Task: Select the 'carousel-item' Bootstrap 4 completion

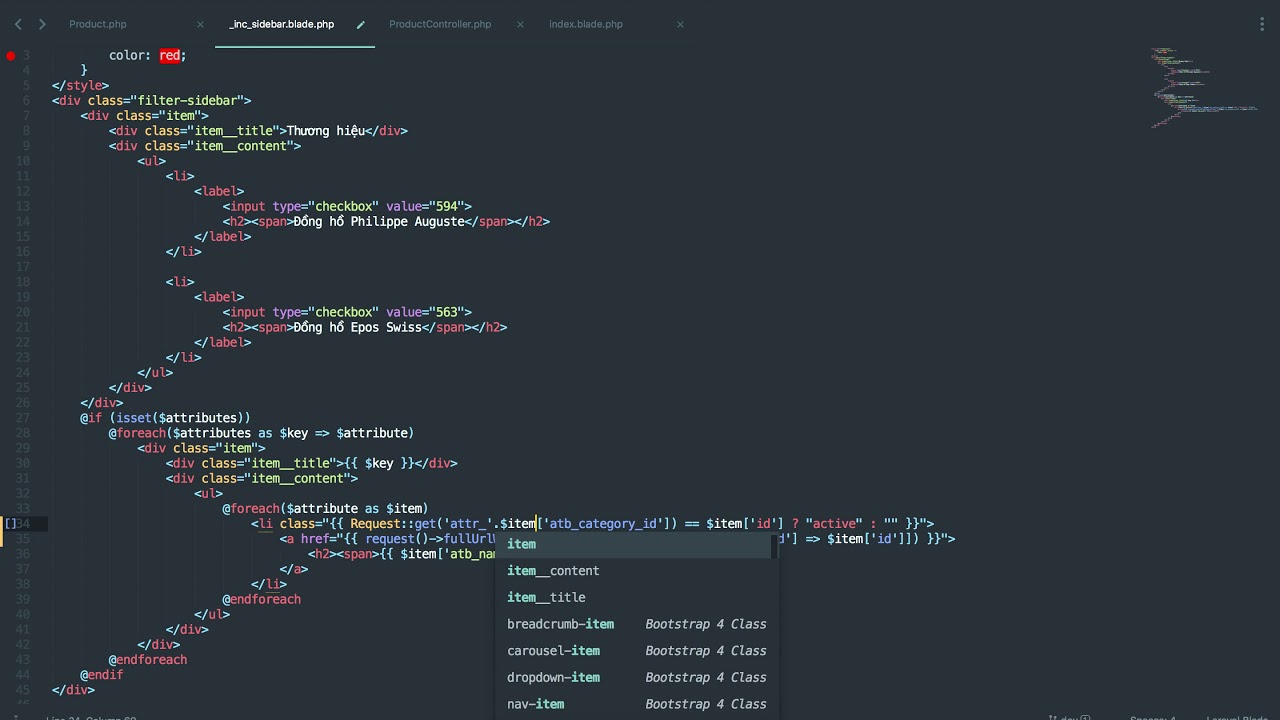Action: click(636, 651)
